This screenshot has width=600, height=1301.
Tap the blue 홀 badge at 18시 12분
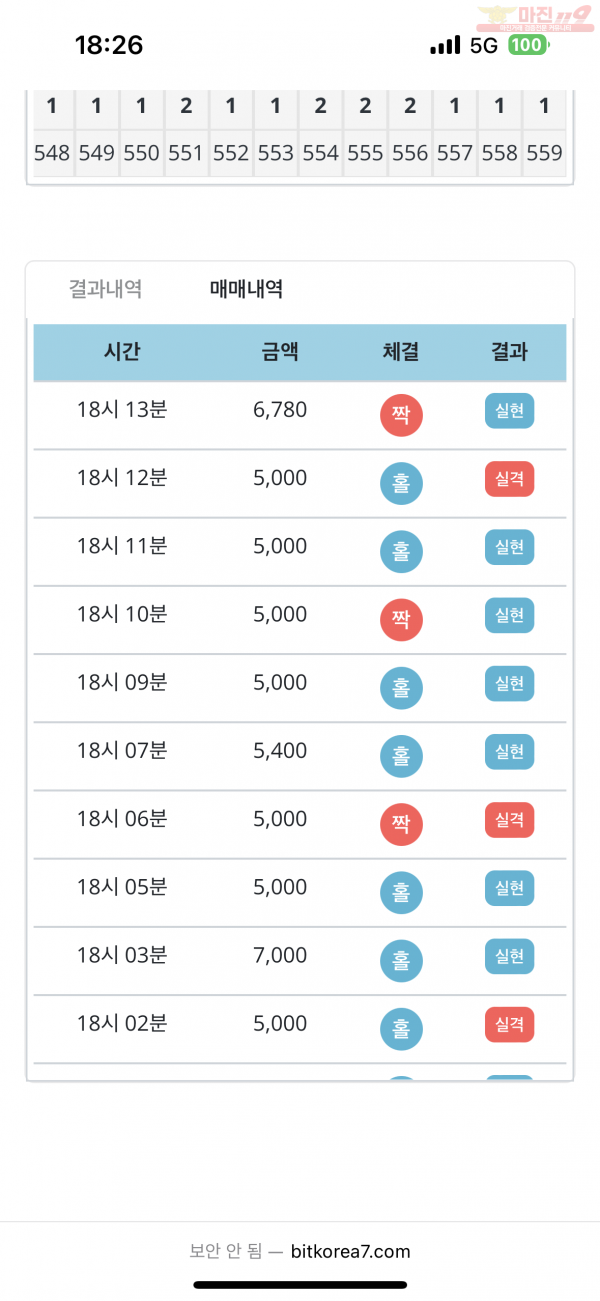click(401, 483)
